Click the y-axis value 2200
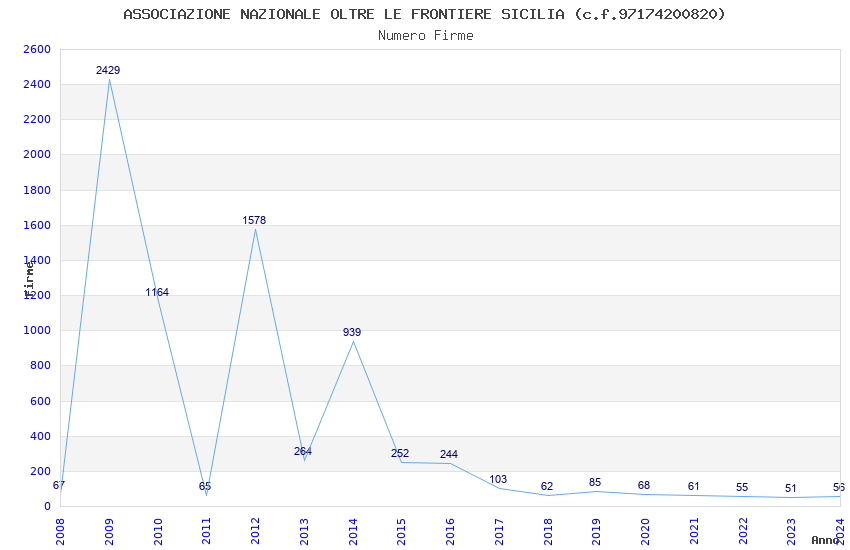The height and width of the screenshot is (550, 850). (37, 119)
